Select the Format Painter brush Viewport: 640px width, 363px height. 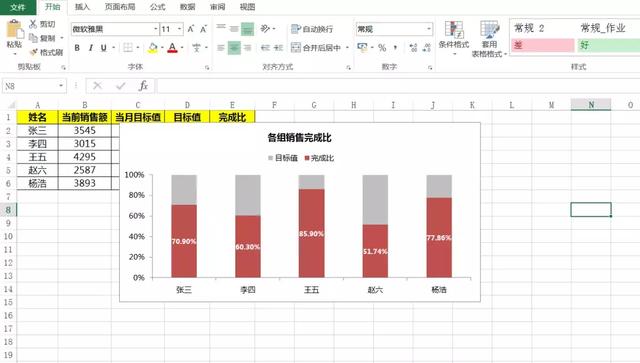click(33, 52)
